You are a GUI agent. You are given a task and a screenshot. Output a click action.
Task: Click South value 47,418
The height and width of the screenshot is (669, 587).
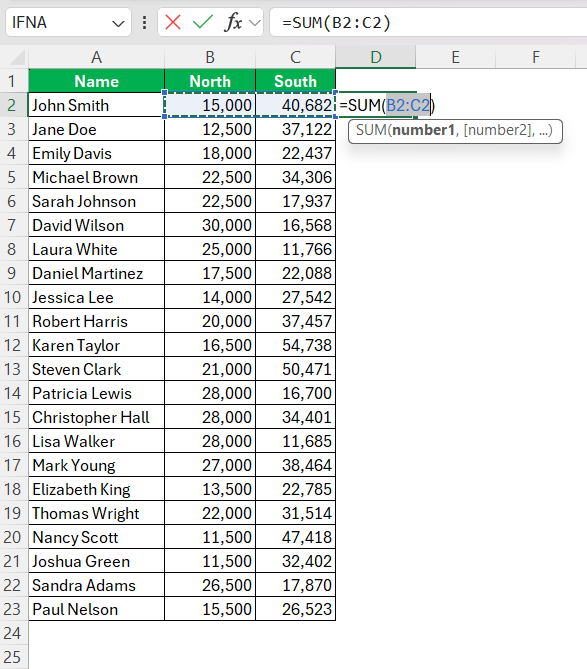(296, 537)
